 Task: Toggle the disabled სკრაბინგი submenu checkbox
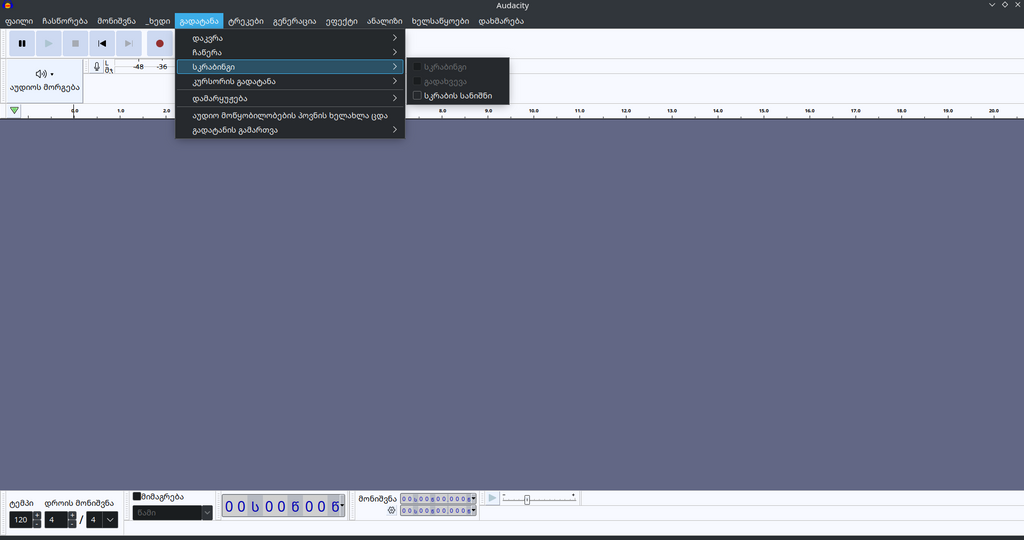tap(417, 67)
